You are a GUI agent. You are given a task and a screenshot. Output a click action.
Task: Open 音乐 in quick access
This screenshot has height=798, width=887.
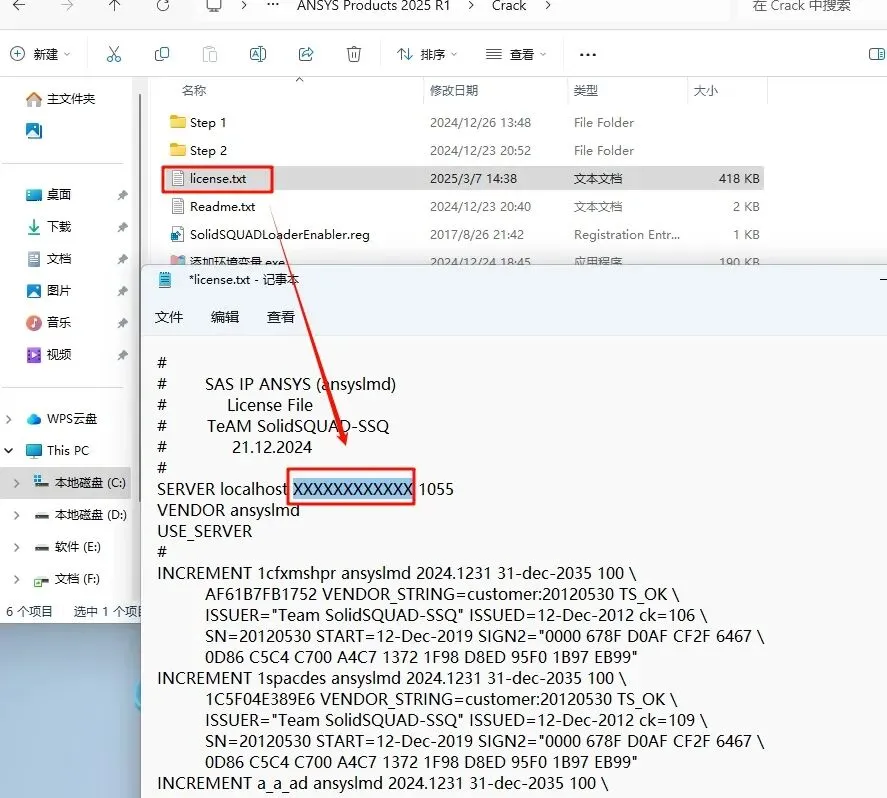coord(49,323)
